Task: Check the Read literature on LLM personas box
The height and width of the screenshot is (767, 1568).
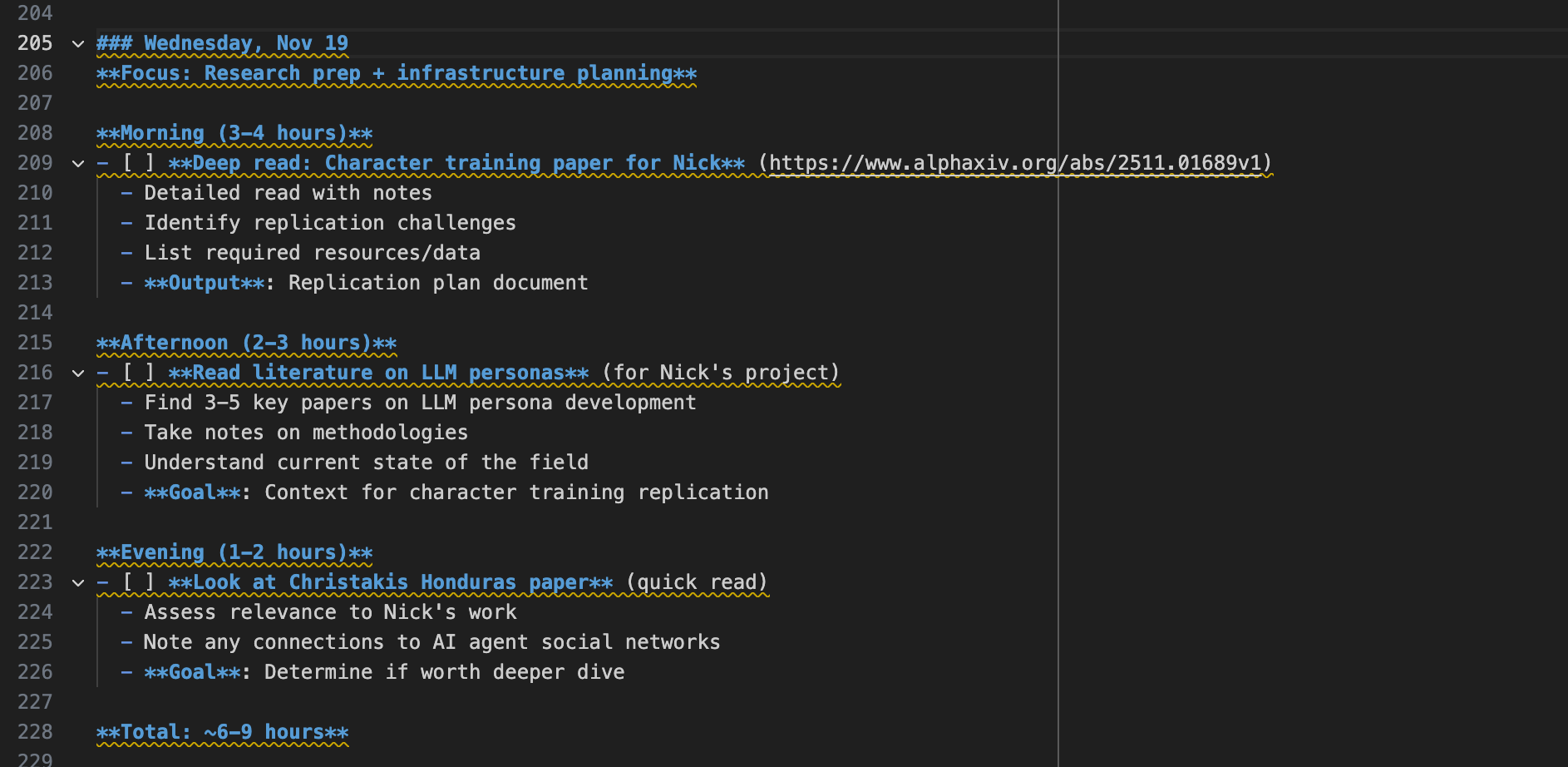Action: point(138,373)
